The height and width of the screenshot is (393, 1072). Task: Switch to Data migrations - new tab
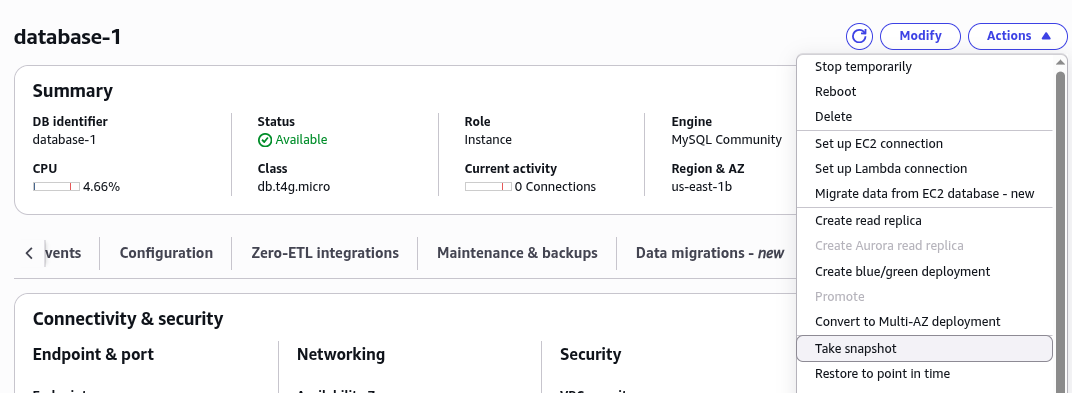[710, 254]
